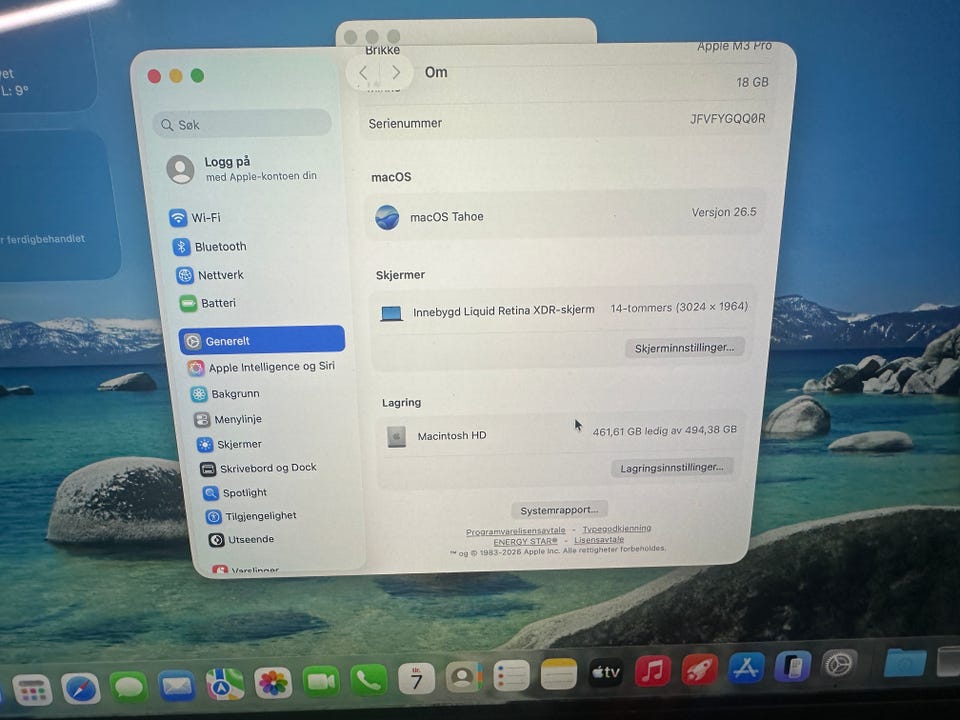The image size is (960, 720).
Task: Click 'Innebygd Liquid Retina XDR-skjerm' label
Action: pos(504,311)
